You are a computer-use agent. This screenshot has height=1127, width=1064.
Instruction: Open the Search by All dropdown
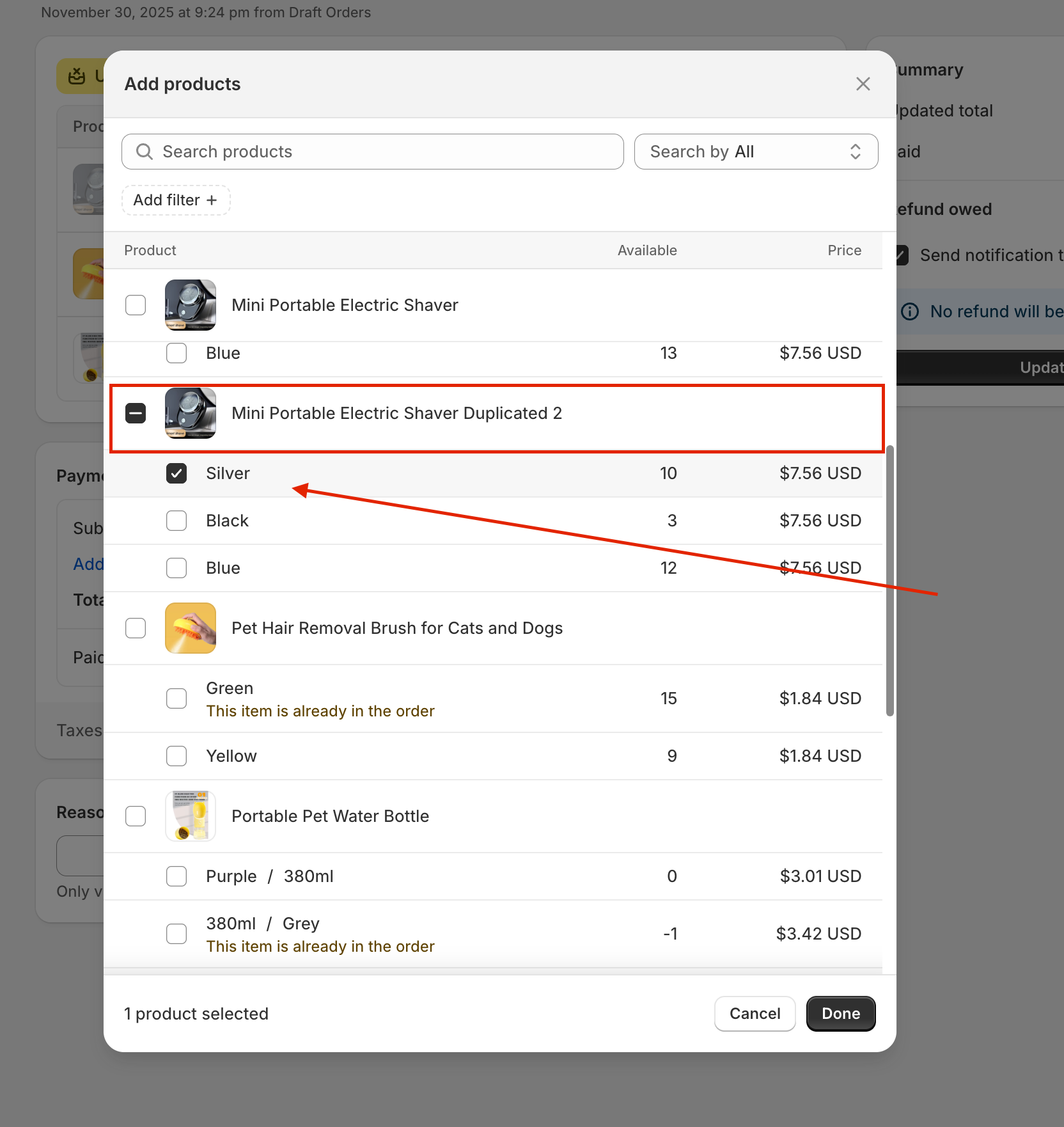click(x=755, y=152)
